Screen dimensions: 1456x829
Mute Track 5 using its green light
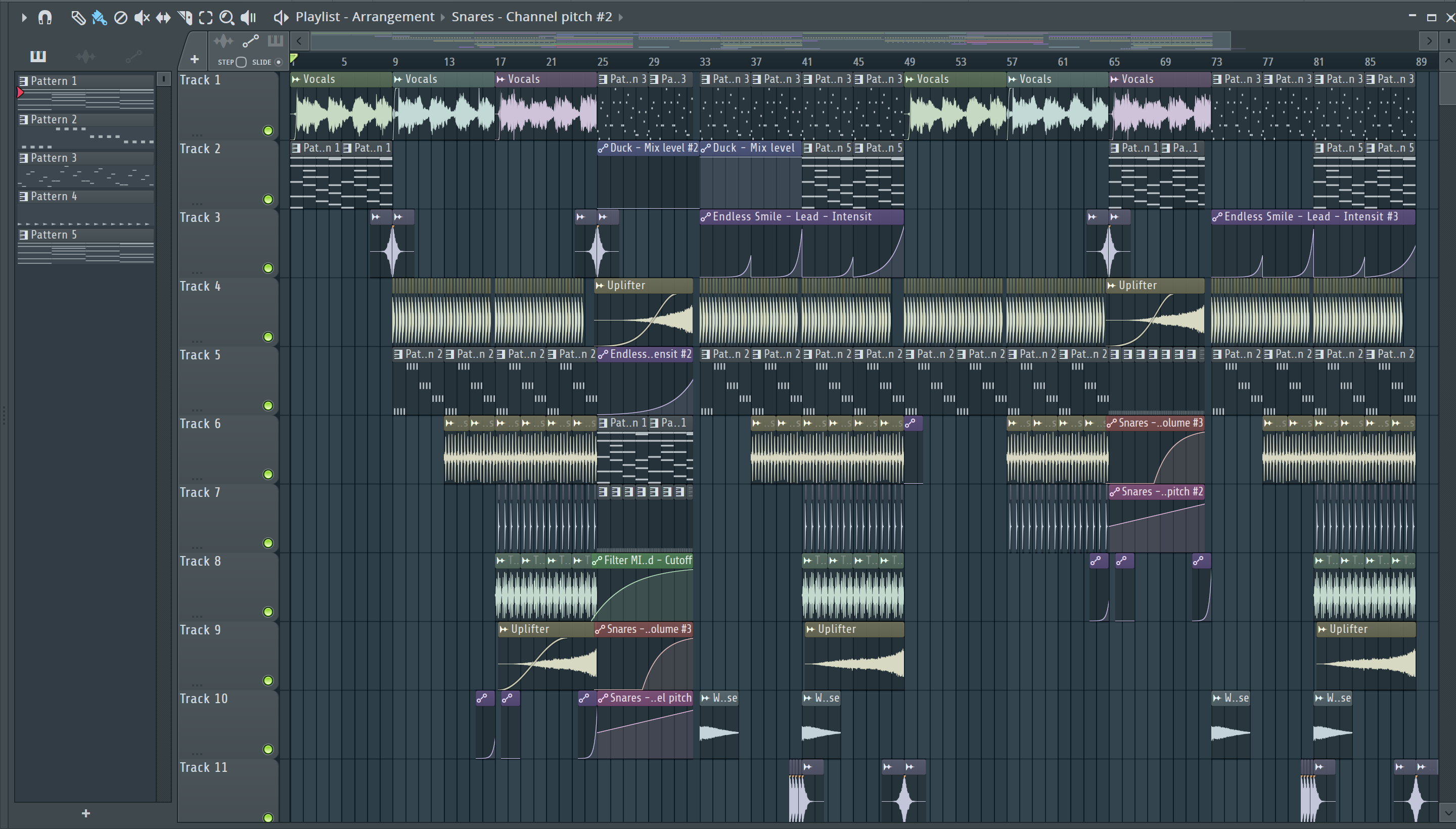point(268,406)
